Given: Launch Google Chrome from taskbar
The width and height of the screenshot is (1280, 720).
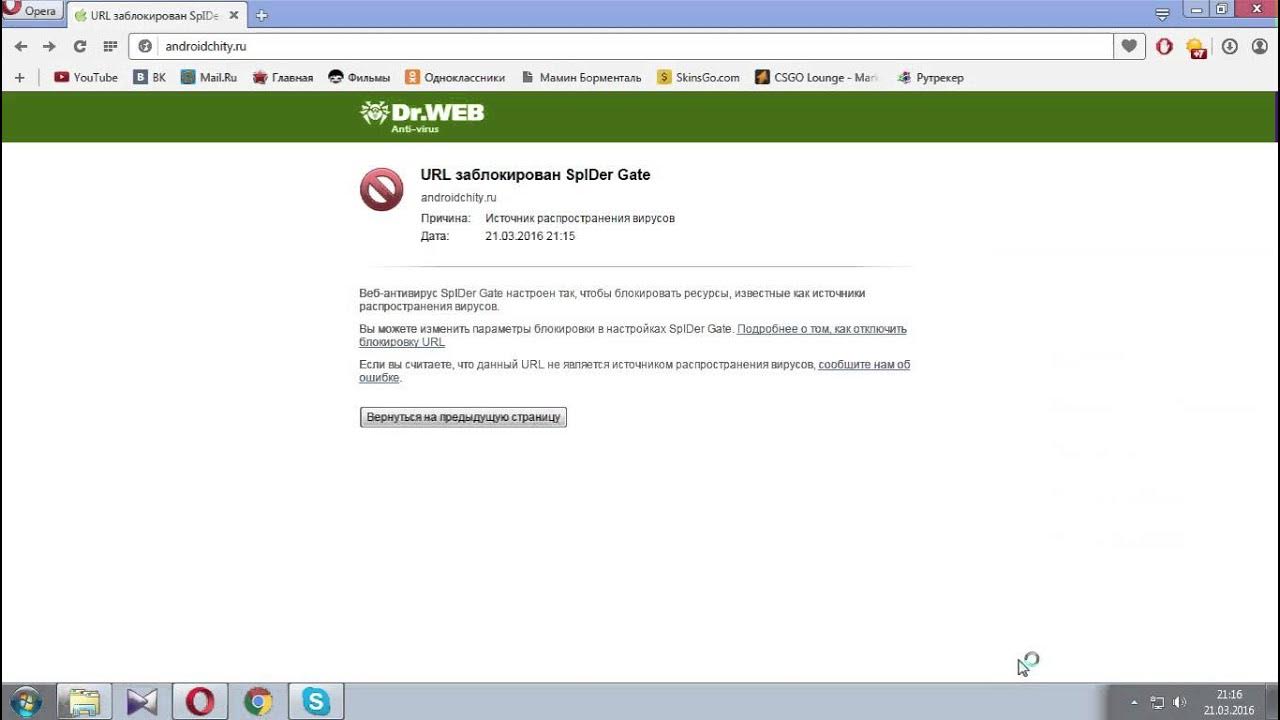Looking at the screenshot, I should (x=258, y=702).
